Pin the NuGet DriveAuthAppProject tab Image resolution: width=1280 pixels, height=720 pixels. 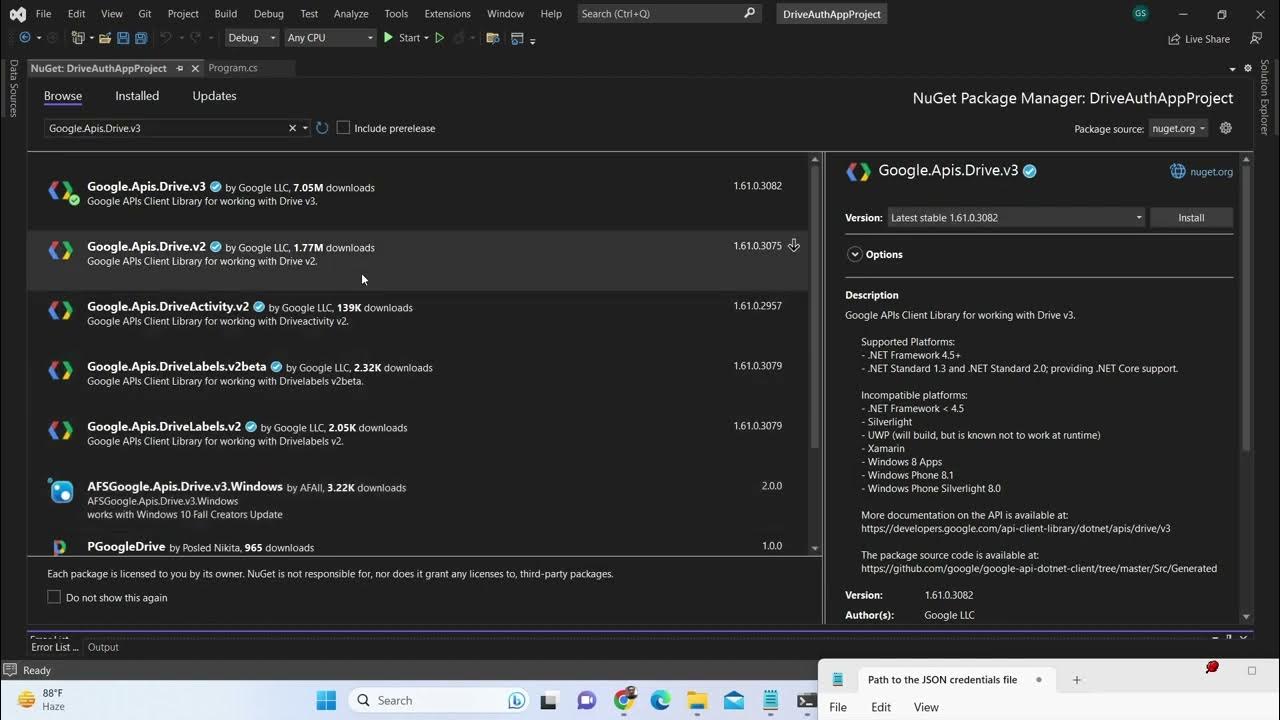[x=180, y=68]
